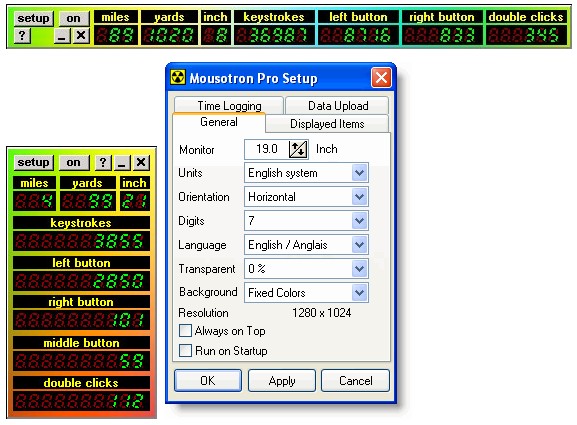Expand the Digits dropdown
The image size is (577, 425).
(x=359, y=221)
